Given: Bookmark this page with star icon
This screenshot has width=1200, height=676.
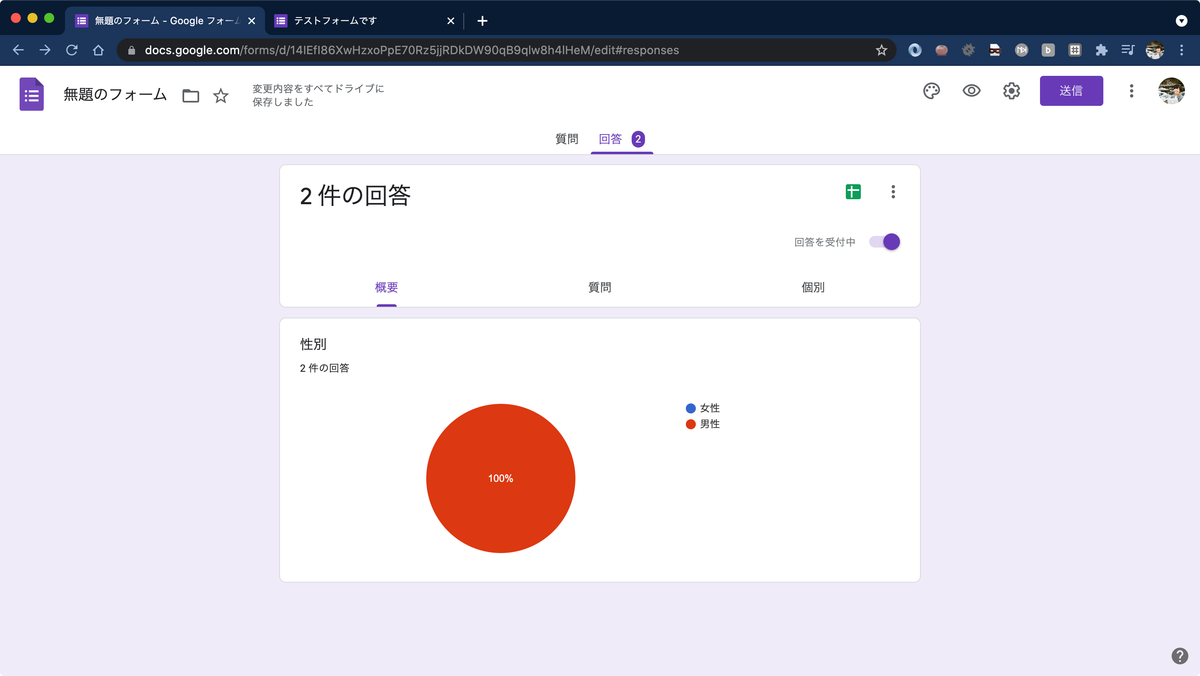Looking at the screenshot, I should 881,50.
